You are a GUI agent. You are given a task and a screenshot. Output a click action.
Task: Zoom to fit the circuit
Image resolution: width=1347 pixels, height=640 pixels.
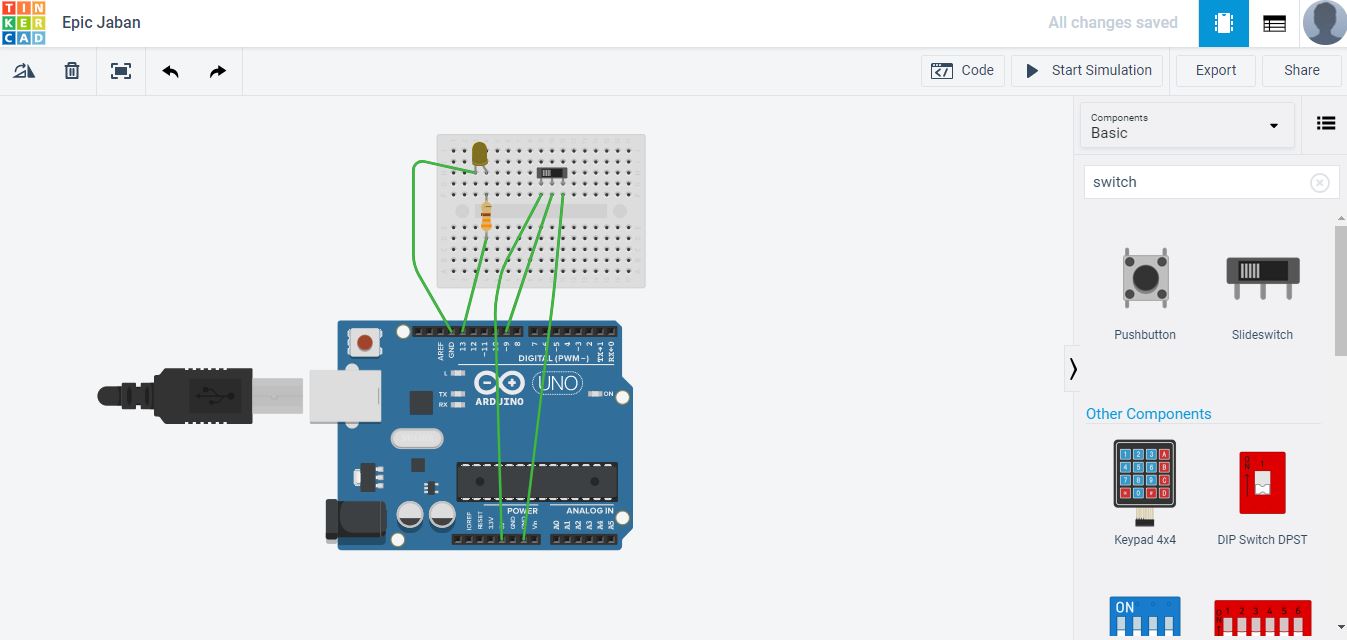(121, 71)
